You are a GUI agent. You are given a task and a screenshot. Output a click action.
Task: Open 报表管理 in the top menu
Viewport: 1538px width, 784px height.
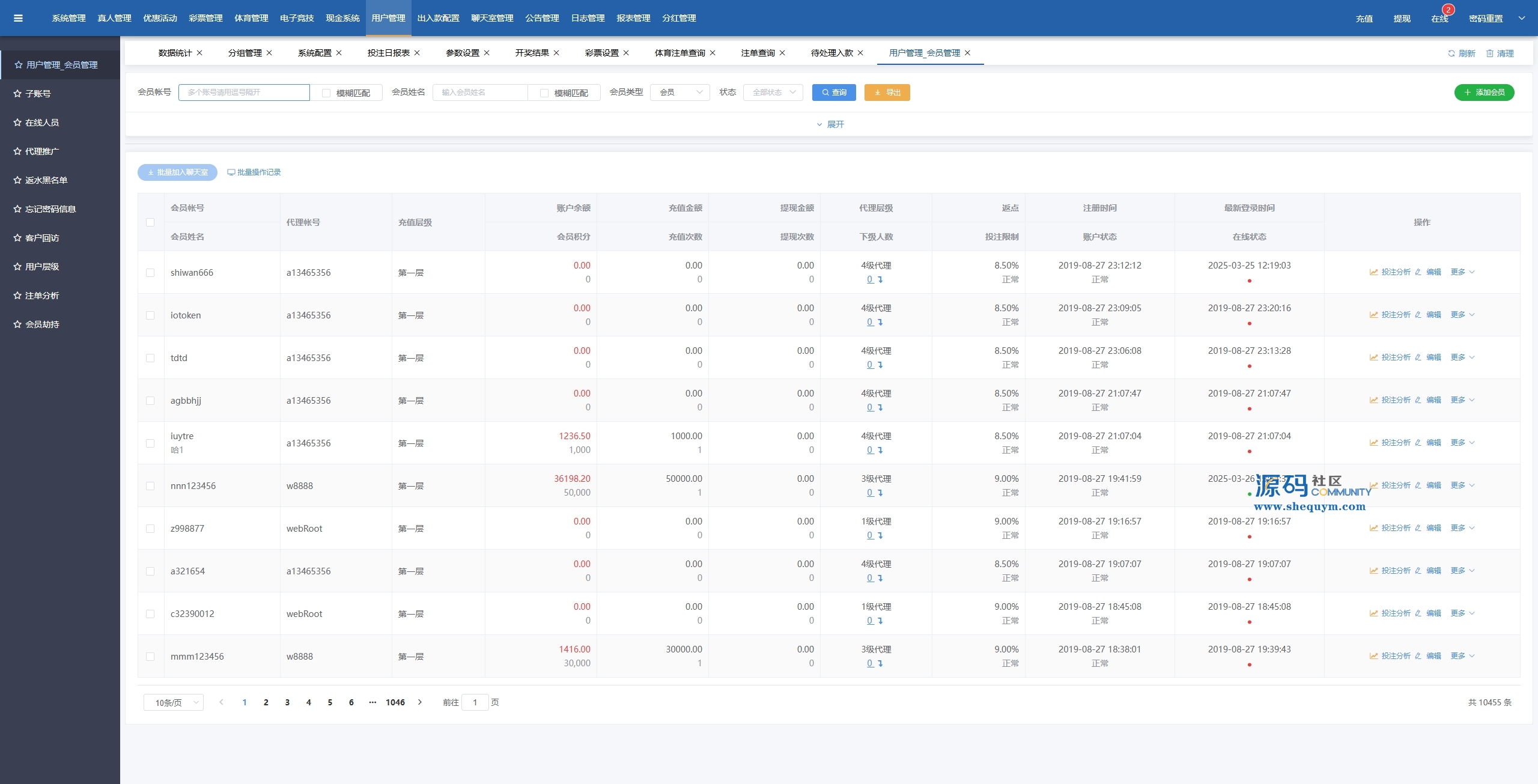coord(633,18)
